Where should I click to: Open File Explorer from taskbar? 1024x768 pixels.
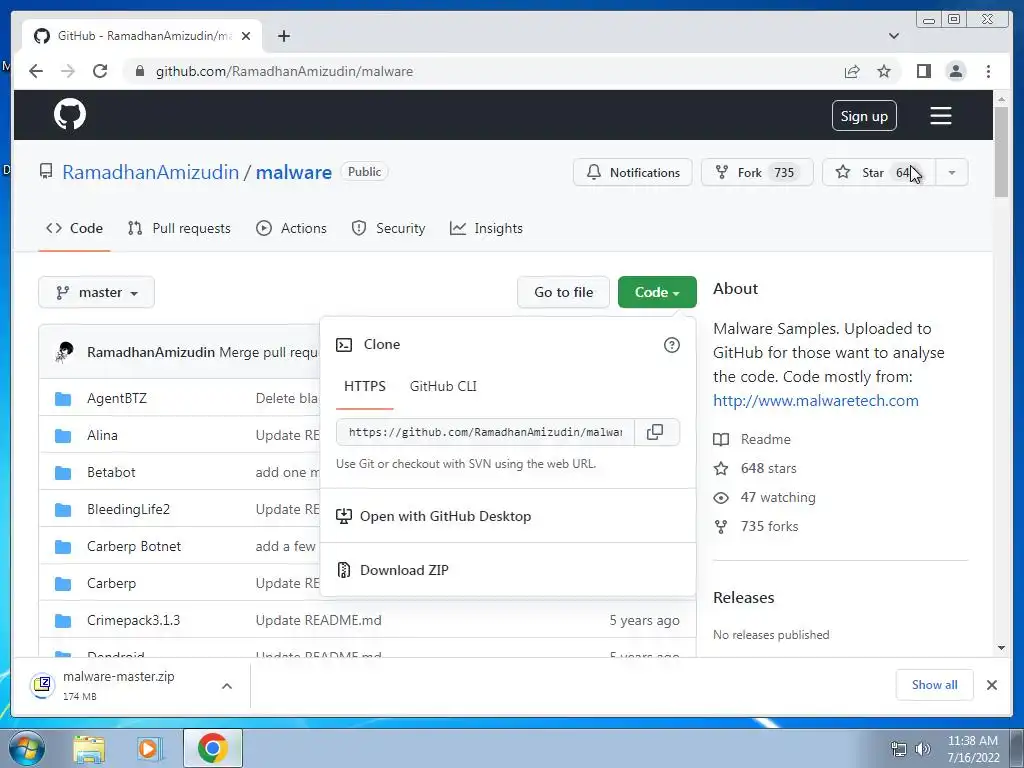(89, 749)
